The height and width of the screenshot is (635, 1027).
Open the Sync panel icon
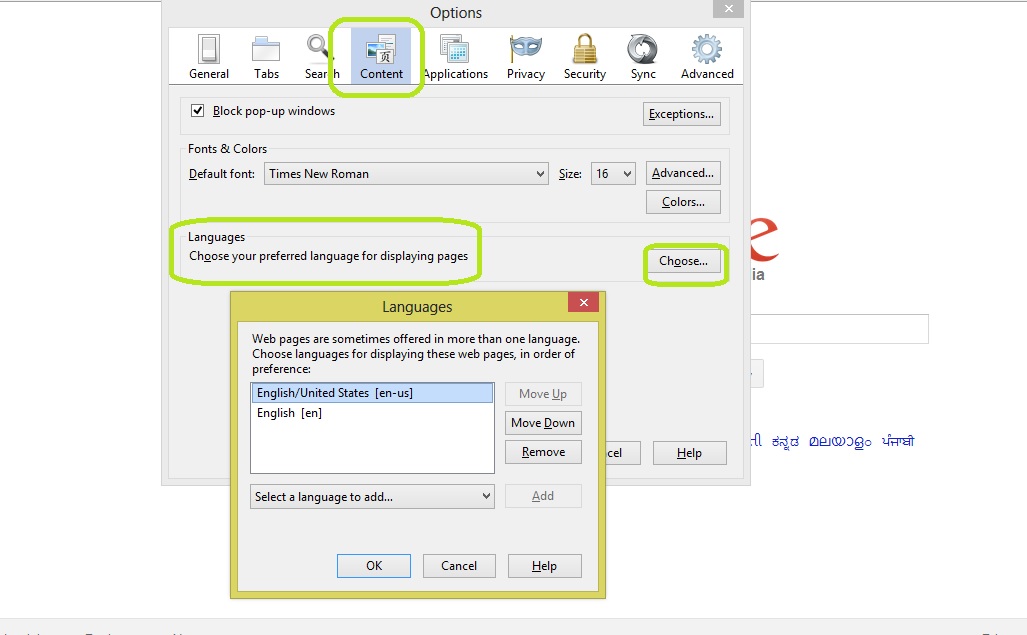click(x=642, y=55)
